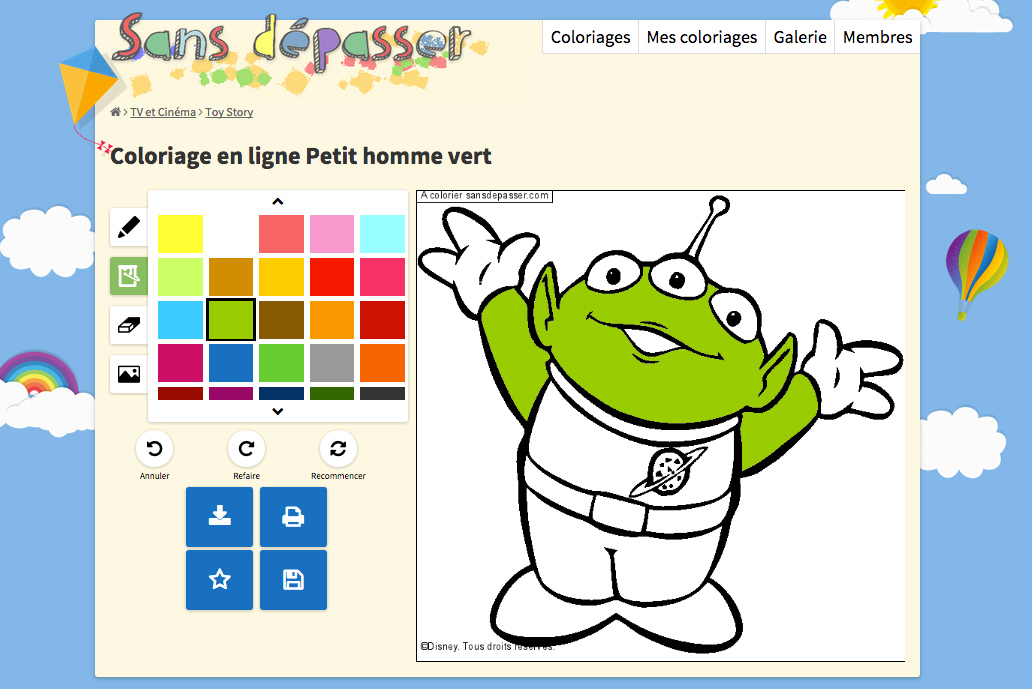Pick the light pink swatch
Viewport: 1032px width, 689px height.
(332, 234)
